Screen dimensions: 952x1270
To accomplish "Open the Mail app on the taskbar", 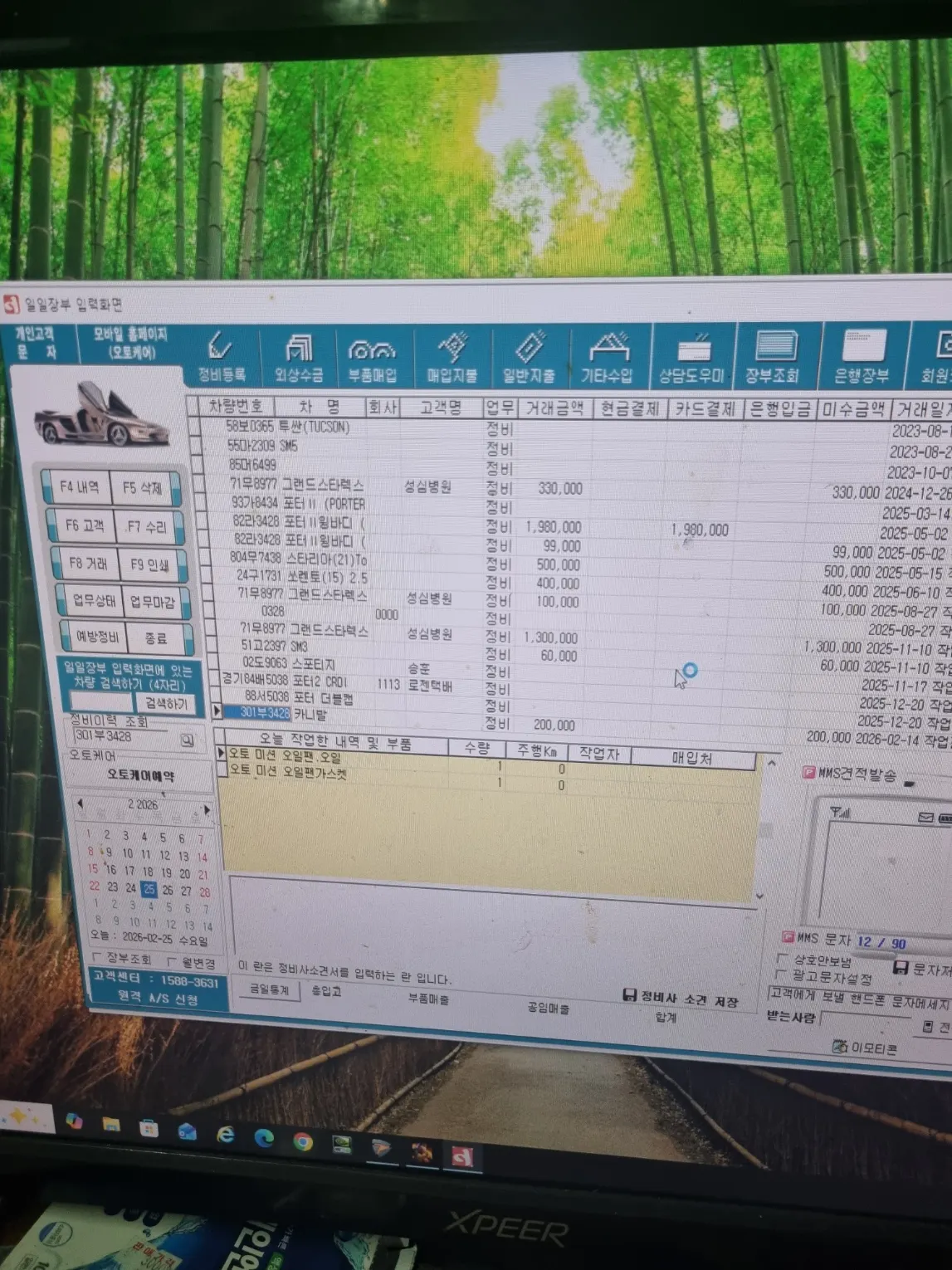I will pyautogui.click(x=188, y=1131).
